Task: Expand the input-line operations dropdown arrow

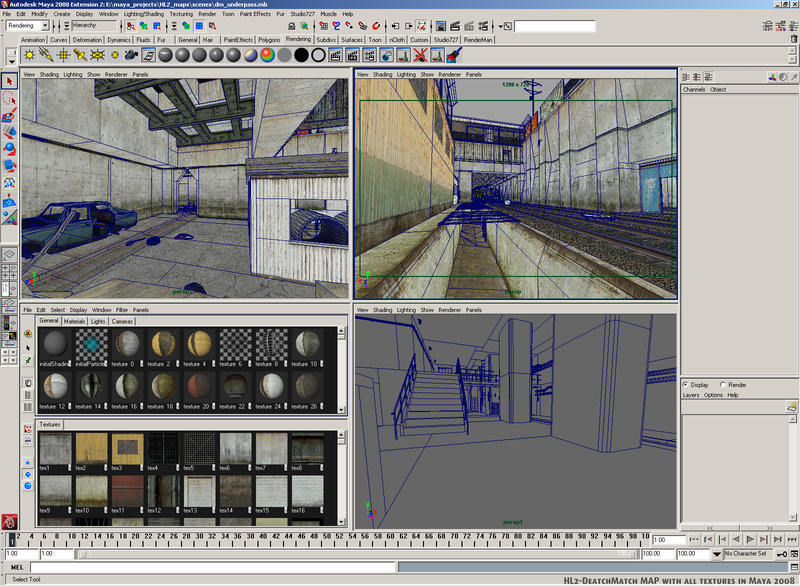Action: pyautogui.click(x=501, y=26)
